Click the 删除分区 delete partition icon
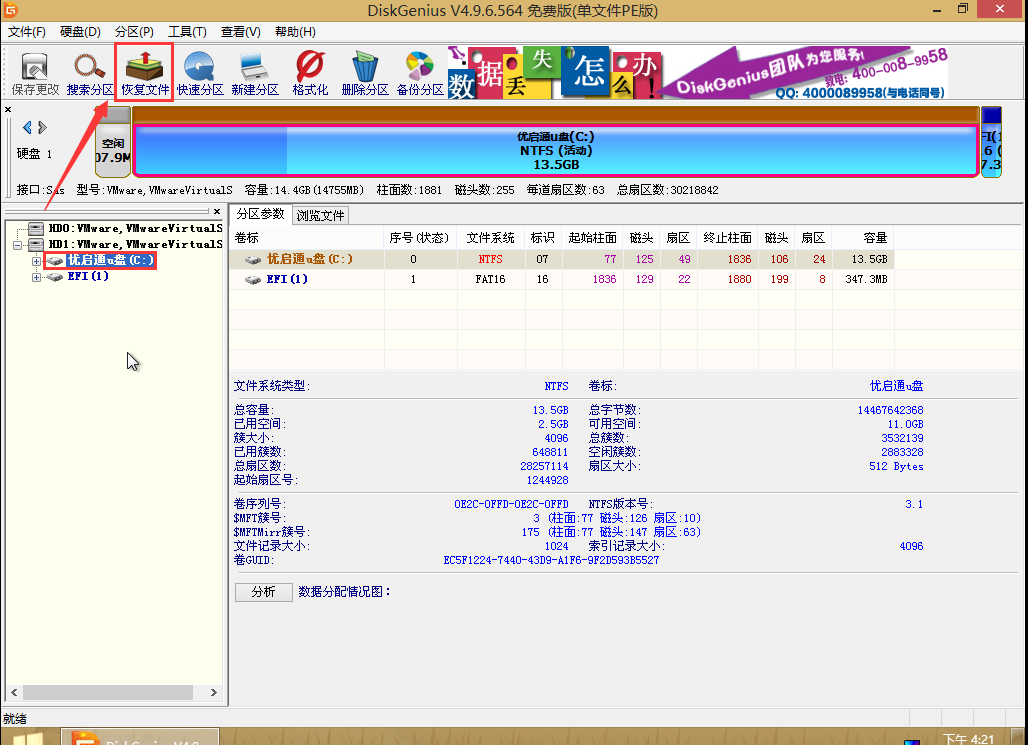 (x=364, y=74)
